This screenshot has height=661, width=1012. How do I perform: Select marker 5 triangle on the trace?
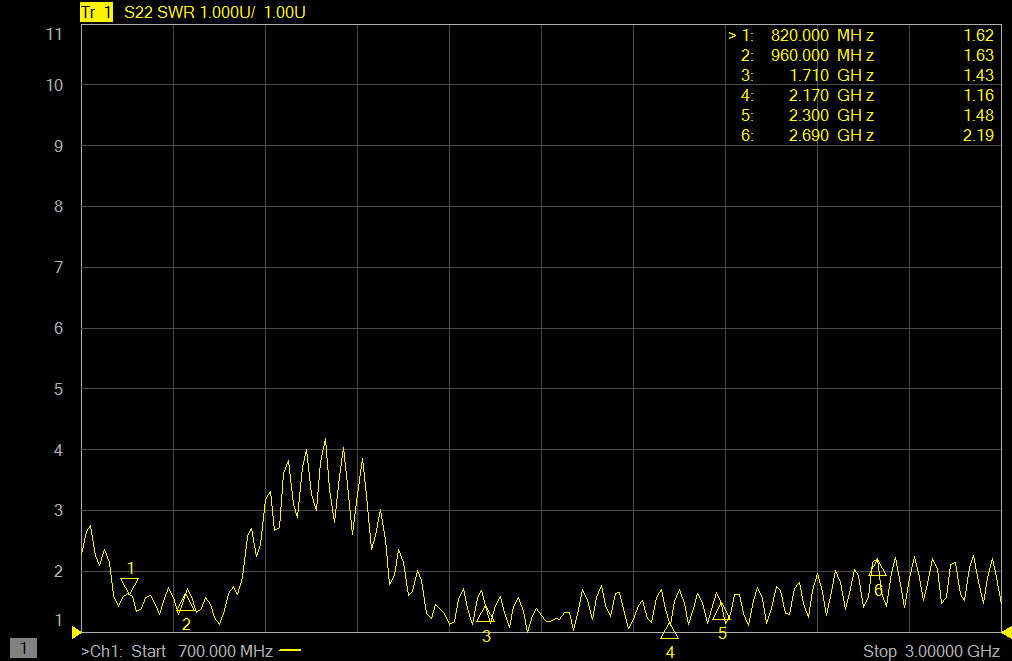[721, 611]
